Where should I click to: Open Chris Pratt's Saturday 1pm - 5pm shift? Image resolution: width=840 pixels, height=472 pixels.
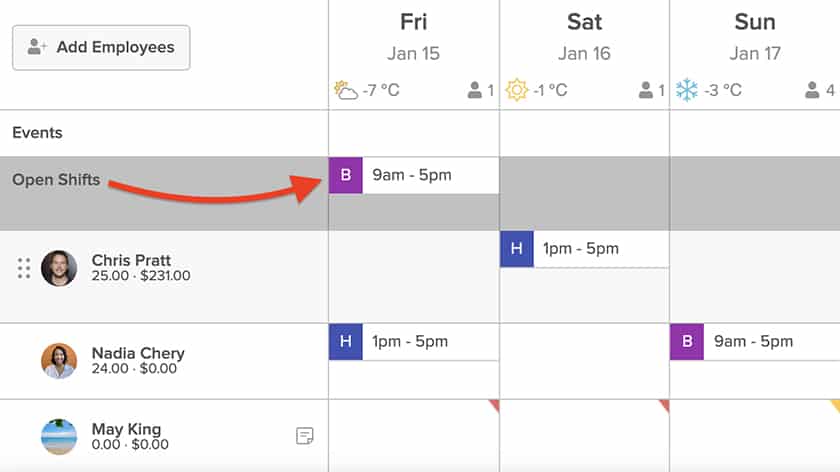pos(584,249)
